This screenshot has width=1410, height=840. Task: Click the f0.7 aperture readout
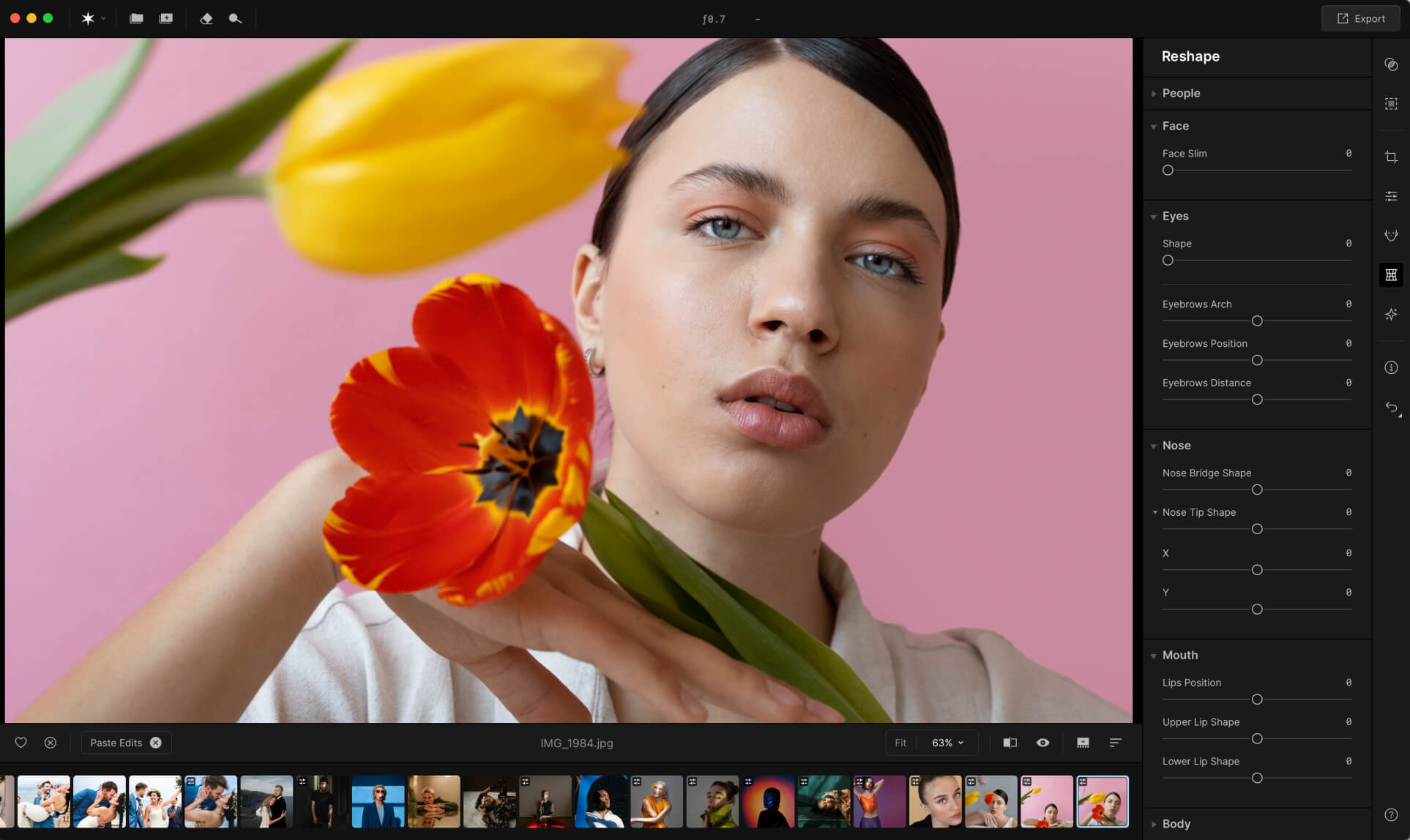[714, 19]
